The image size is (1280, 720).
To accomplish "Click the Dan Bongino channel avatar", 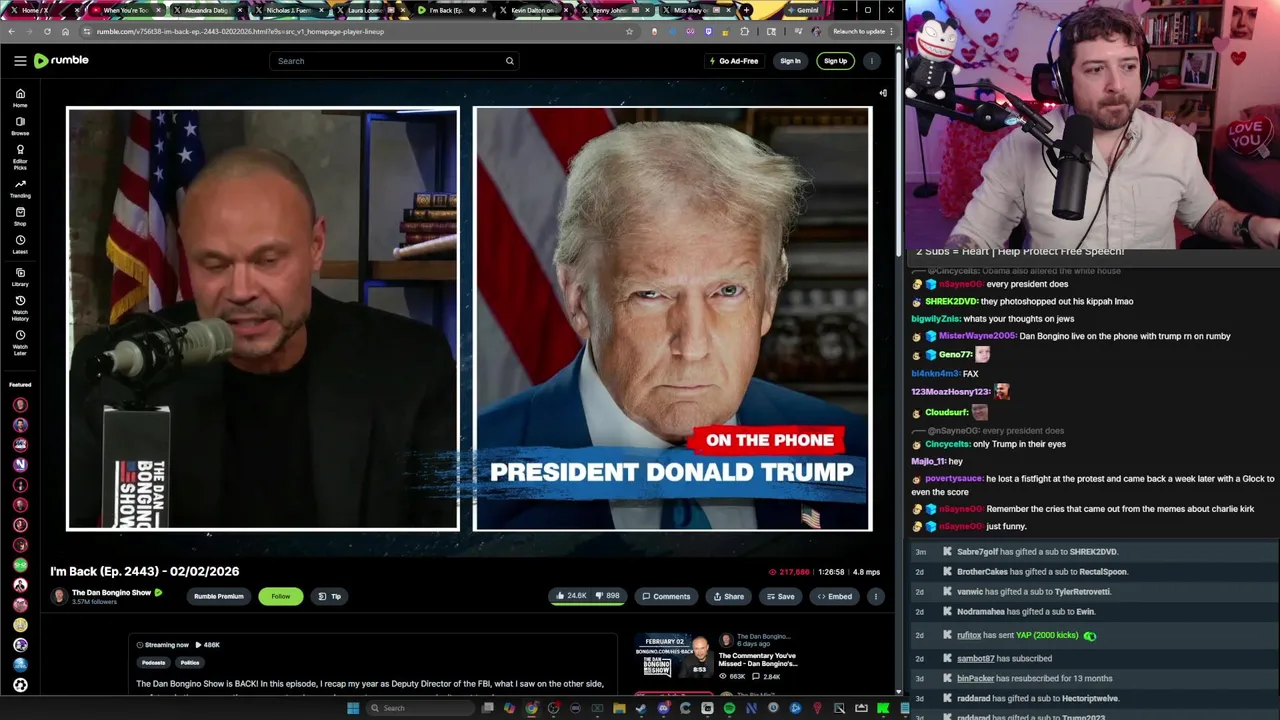I will tap(59, 596).
